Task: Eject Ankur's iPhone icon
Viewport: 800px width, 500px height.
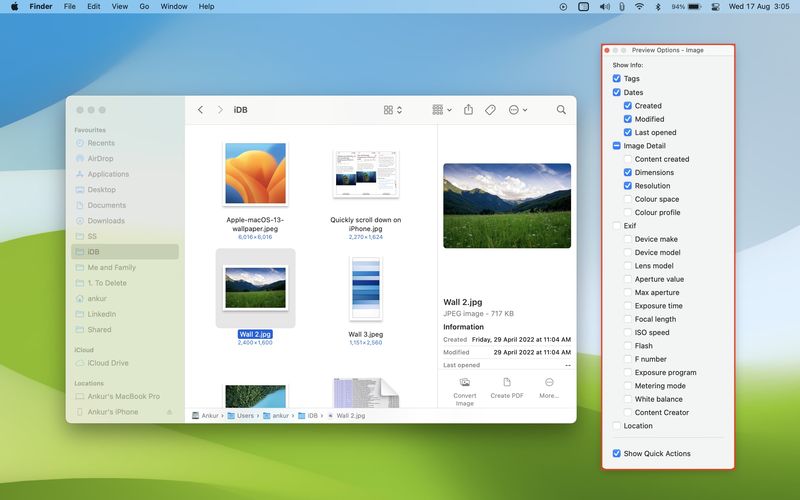Action: point(169,412)
